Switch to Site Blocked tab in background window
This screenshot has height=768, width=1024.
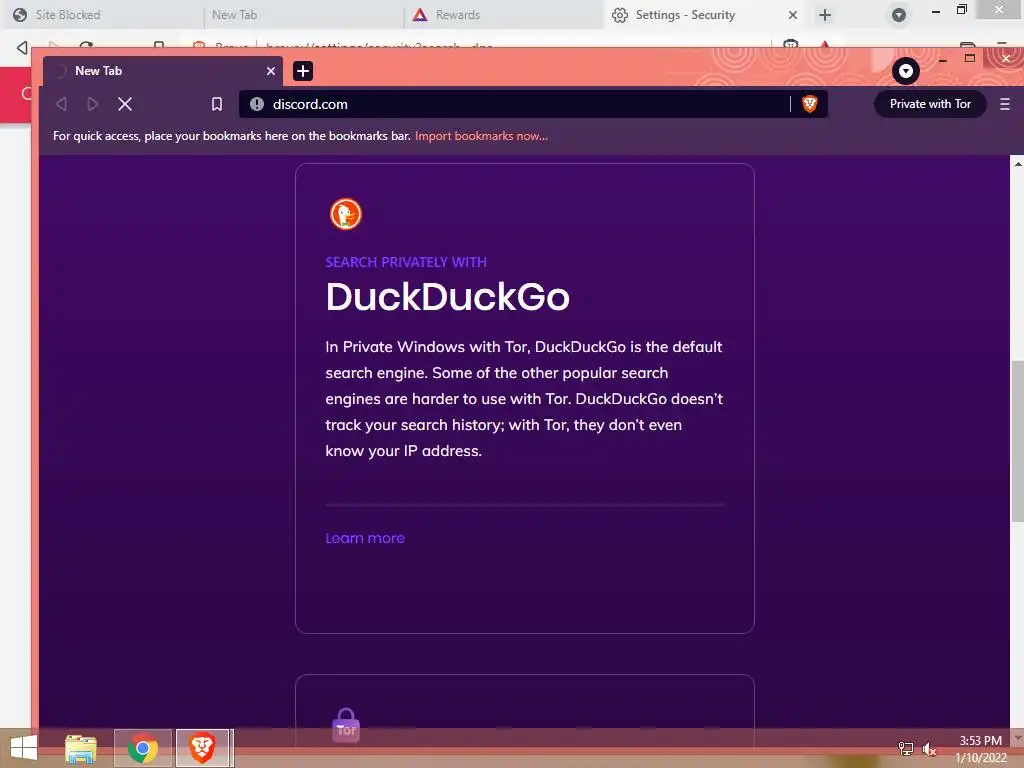coord(101,14)
